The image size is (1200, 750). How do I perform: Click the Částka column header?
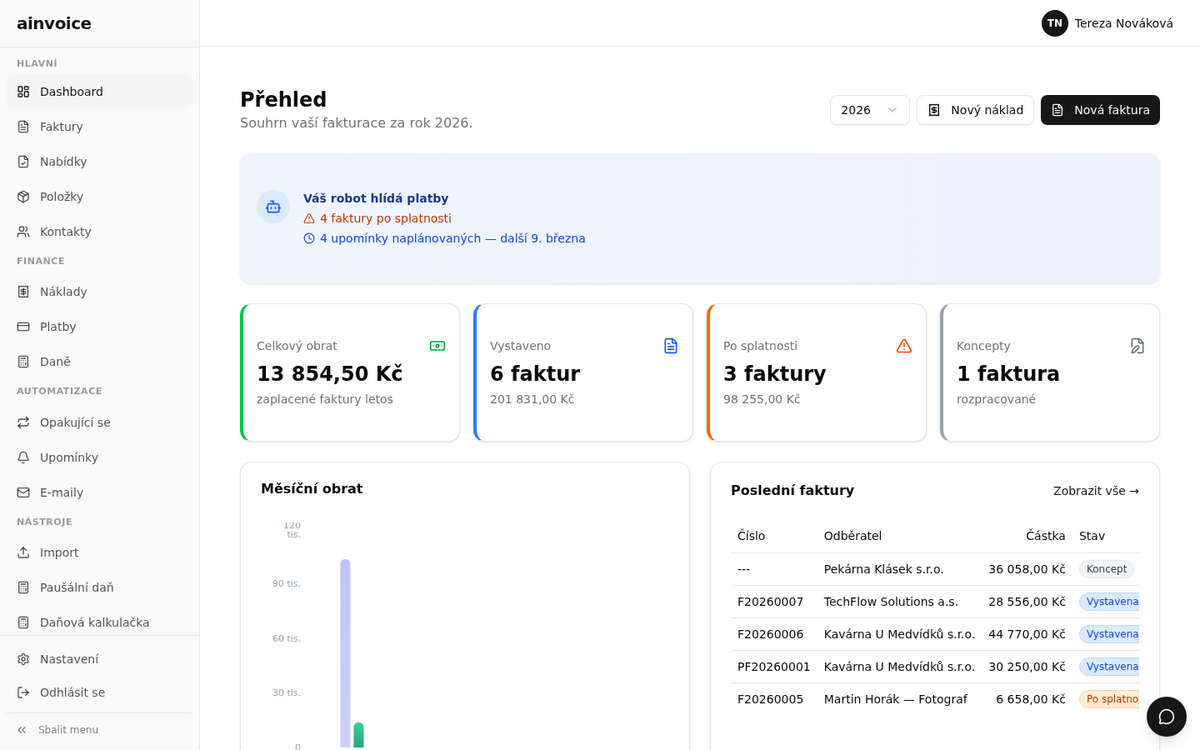[x=1046, y=536]
